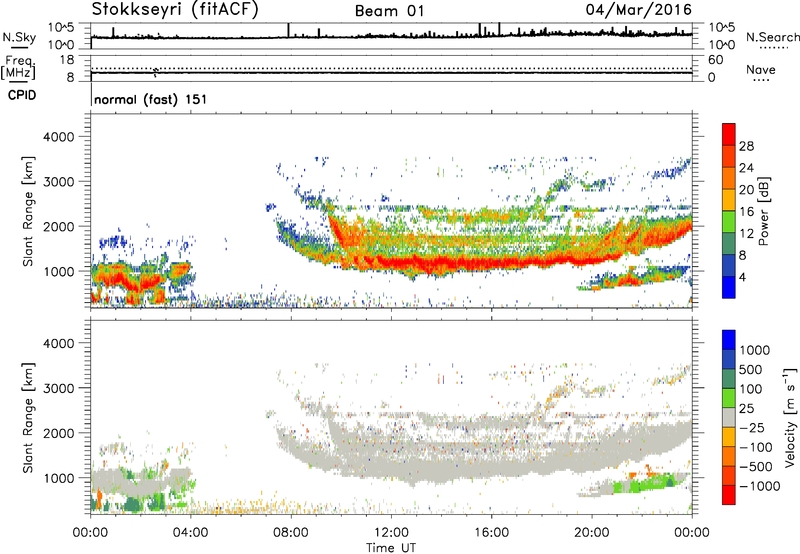Click the "Slant Range [km]" label of the Velocity panel
800x554 pixels.
point(28,417)
